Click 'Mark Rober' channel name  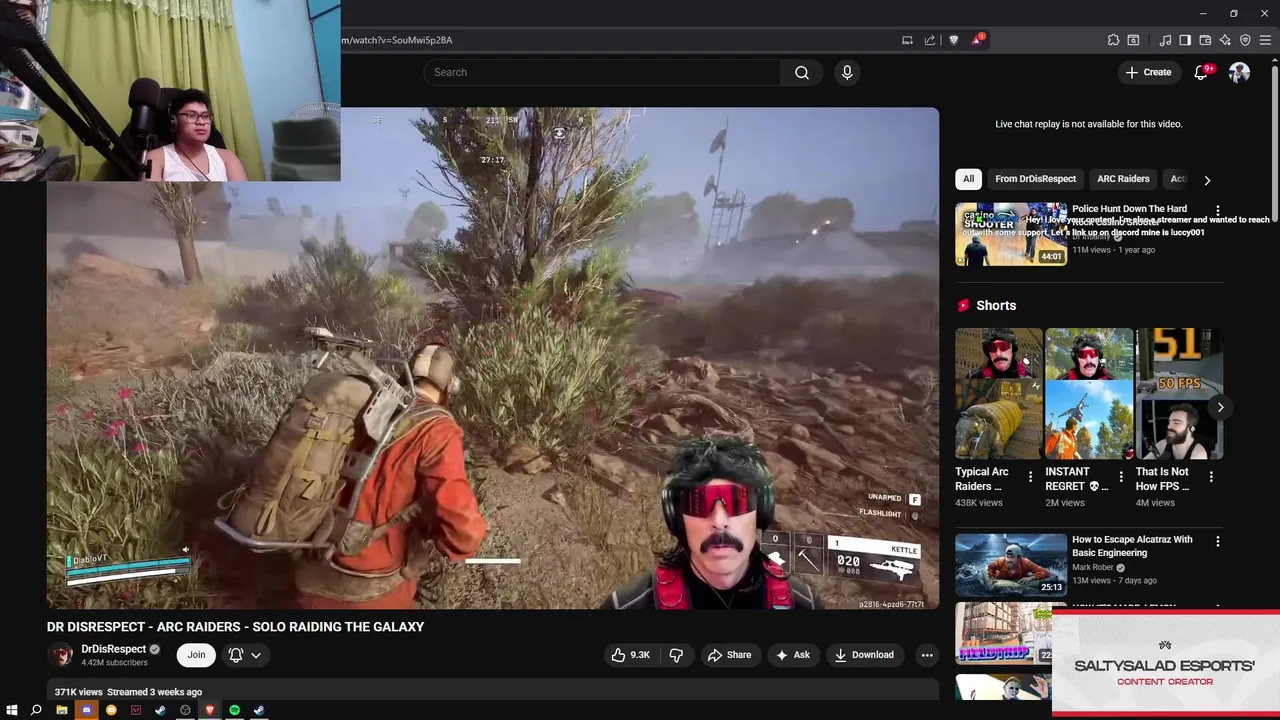pos(1093,568)
